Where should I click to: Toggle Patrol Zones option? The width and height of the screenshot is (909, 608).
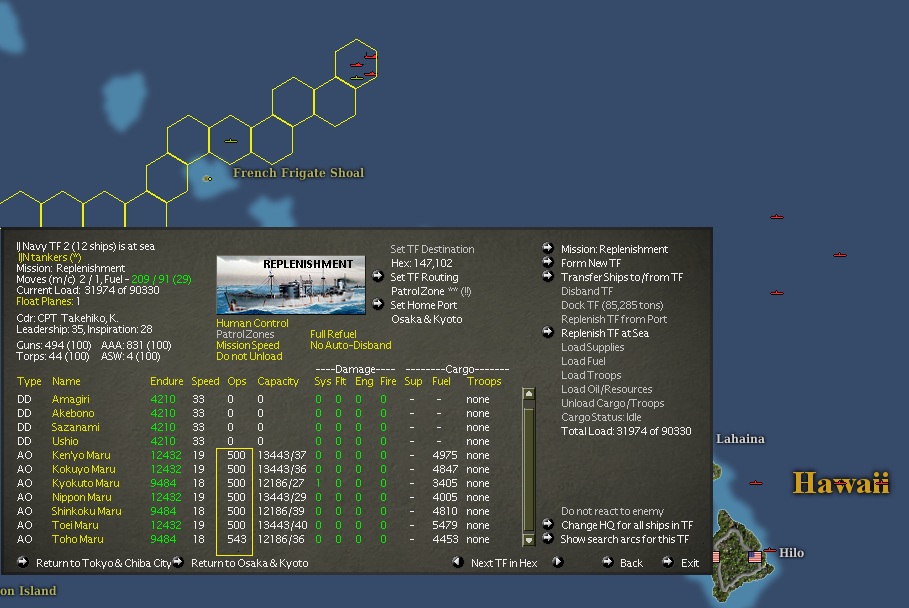click(x=245, y=334)
